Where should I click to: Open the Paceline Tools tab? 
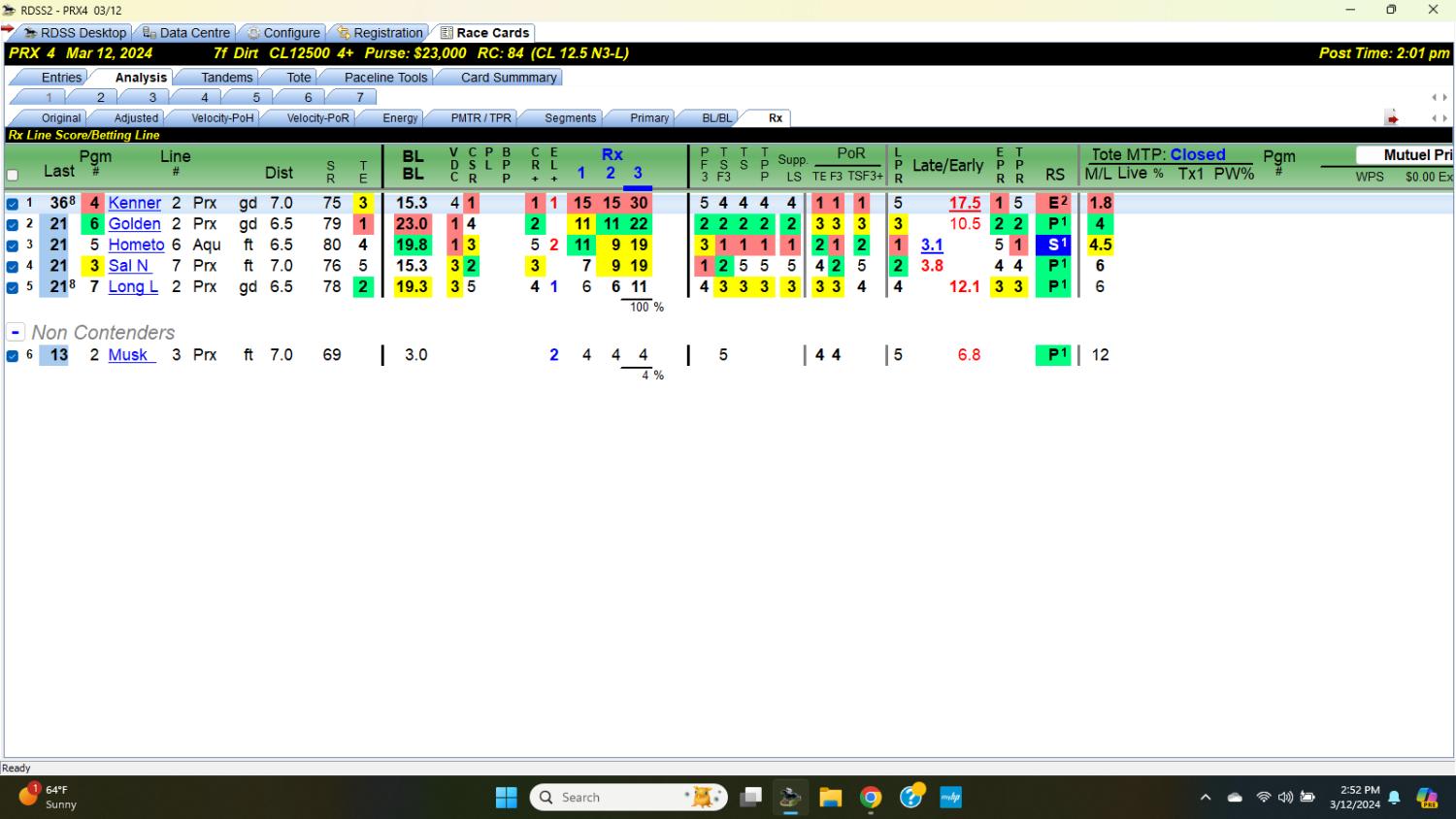[x=385, y=77]
